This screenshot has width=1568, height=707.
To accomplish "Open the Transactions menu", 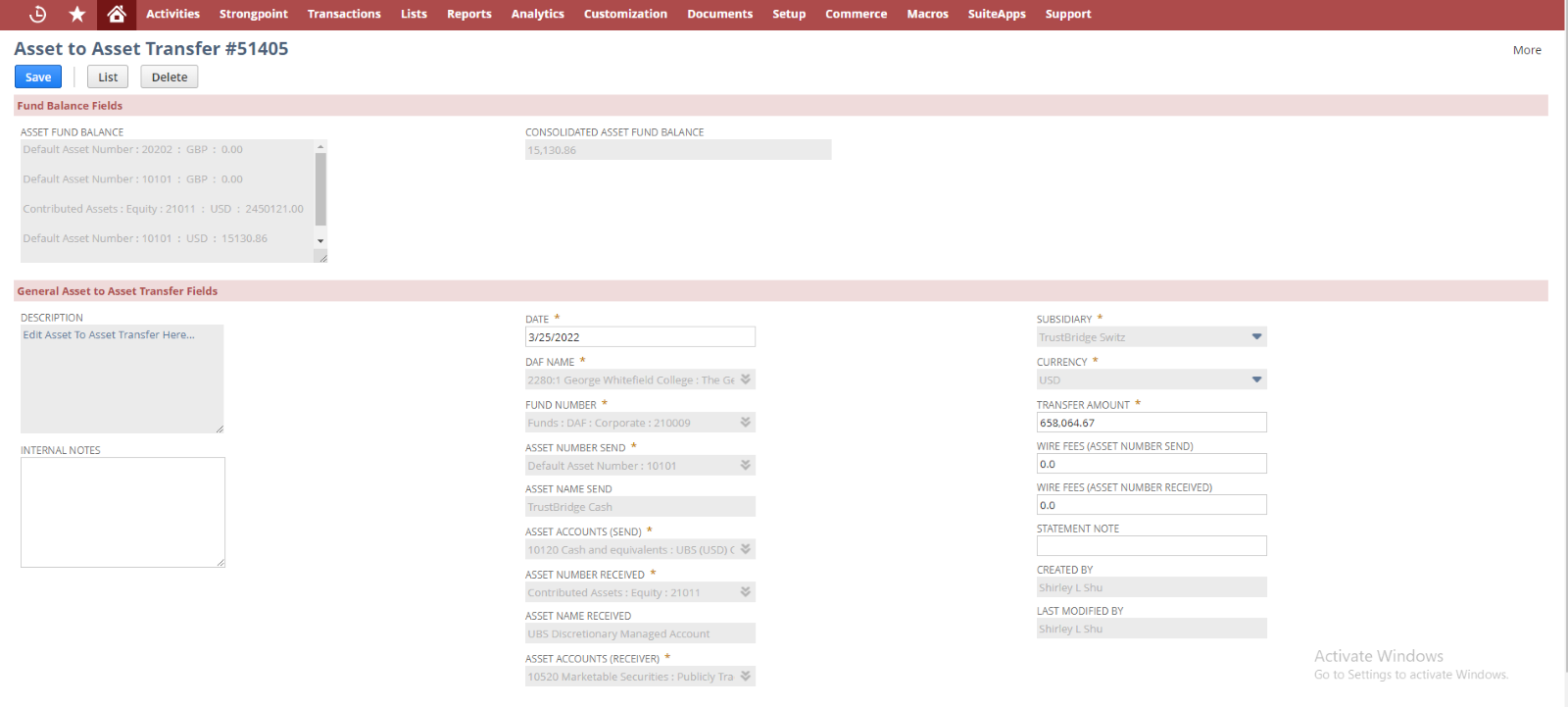I will 344,14.
